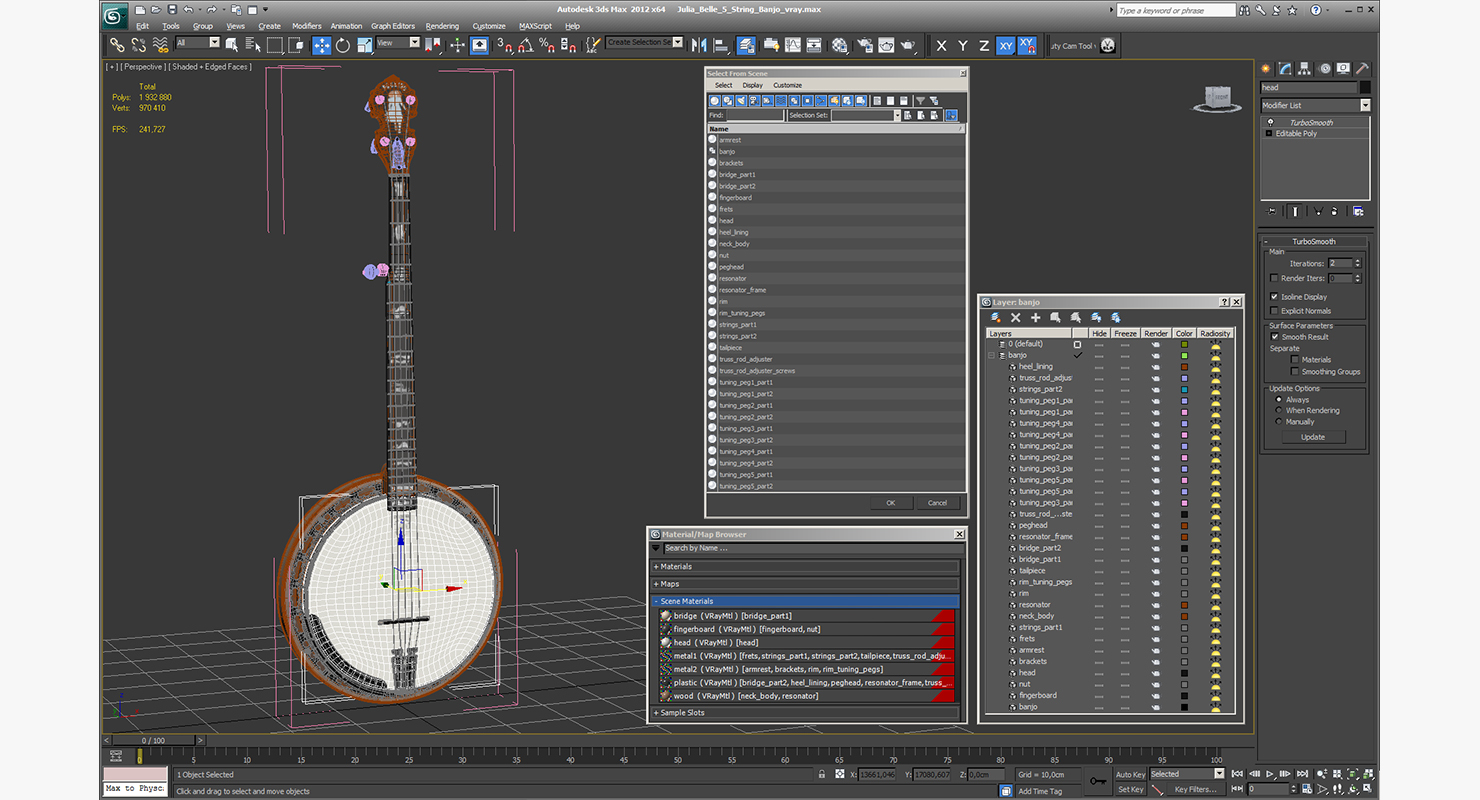Toggle the Explicit Normals checkbox

pyautogui.click(x=1274, y=311)
